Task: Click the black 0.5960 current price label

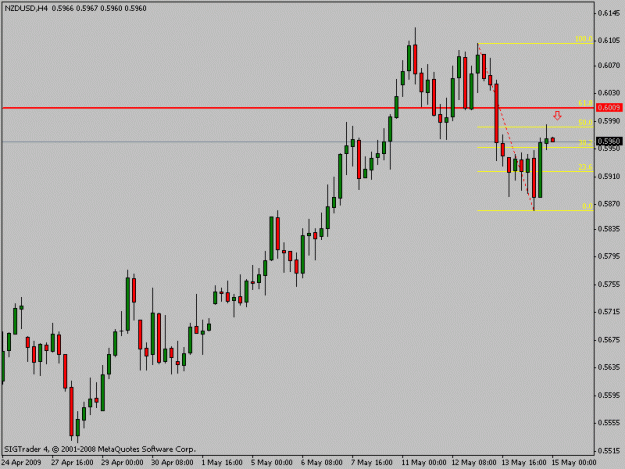Action: click(609, 141)
